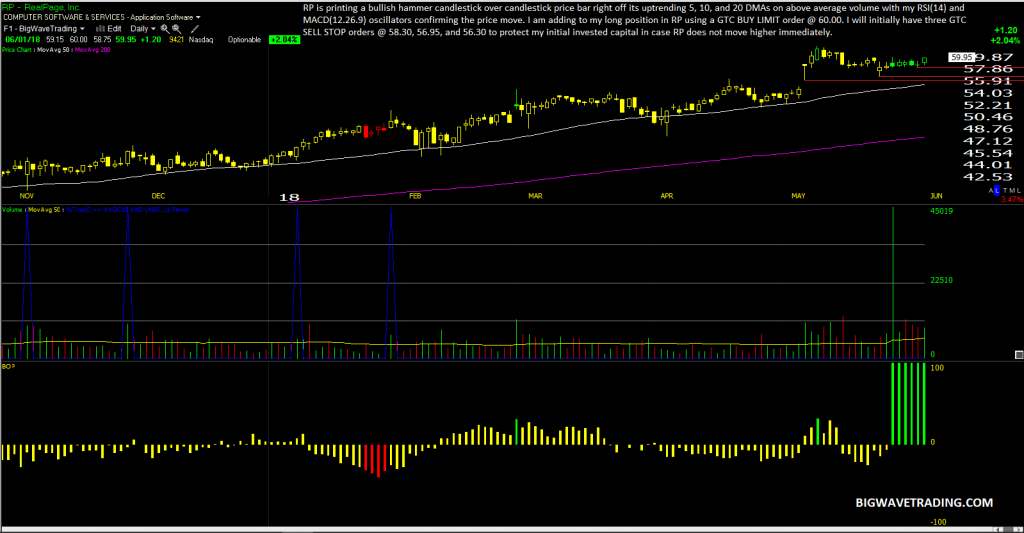Click the T scale option letter

1005,190
